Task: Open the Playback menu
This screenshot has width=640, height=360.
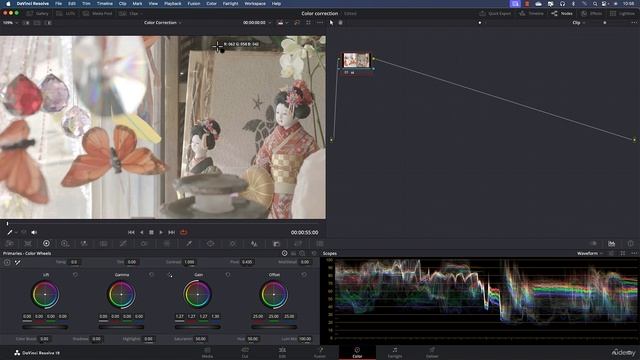Action: (x=173, y=4)
